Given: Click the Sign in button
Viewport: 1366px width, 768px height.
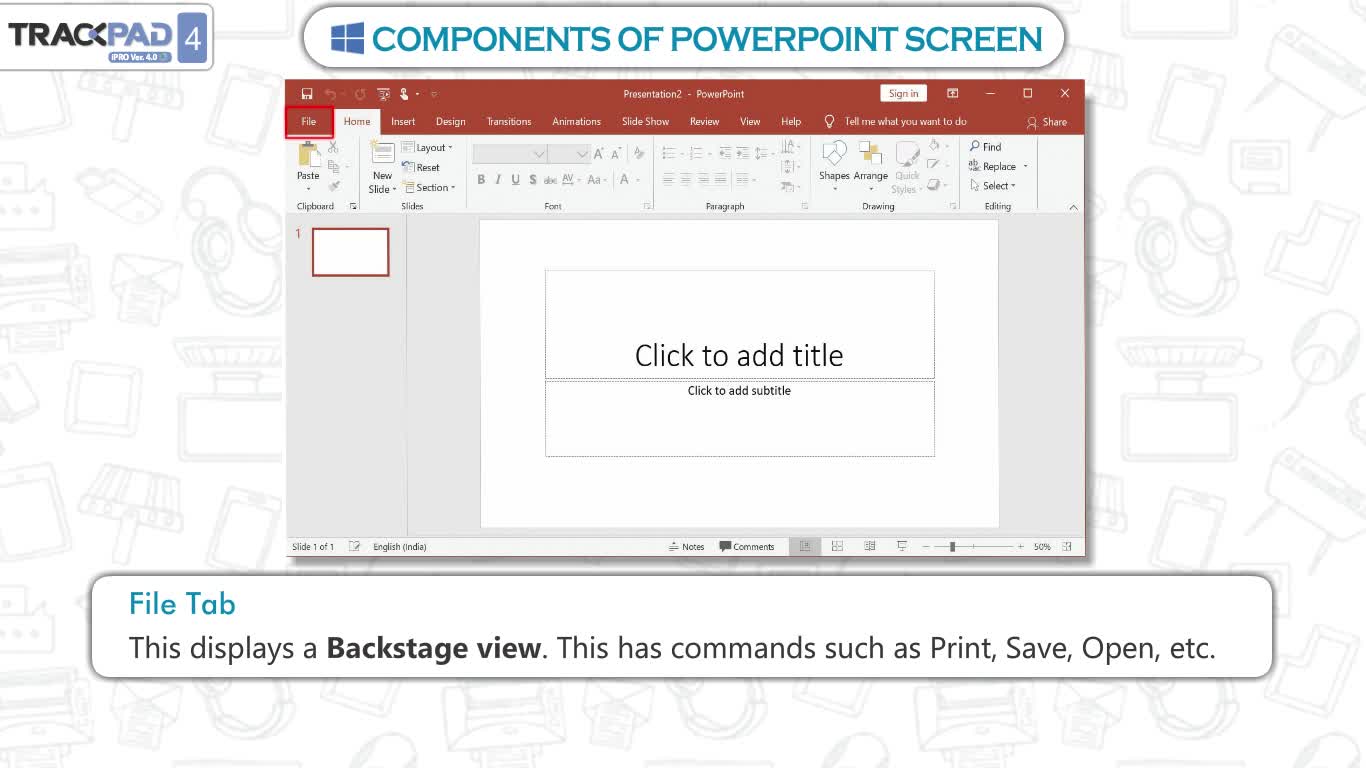Looking at the screenshot, I should 903,93.
